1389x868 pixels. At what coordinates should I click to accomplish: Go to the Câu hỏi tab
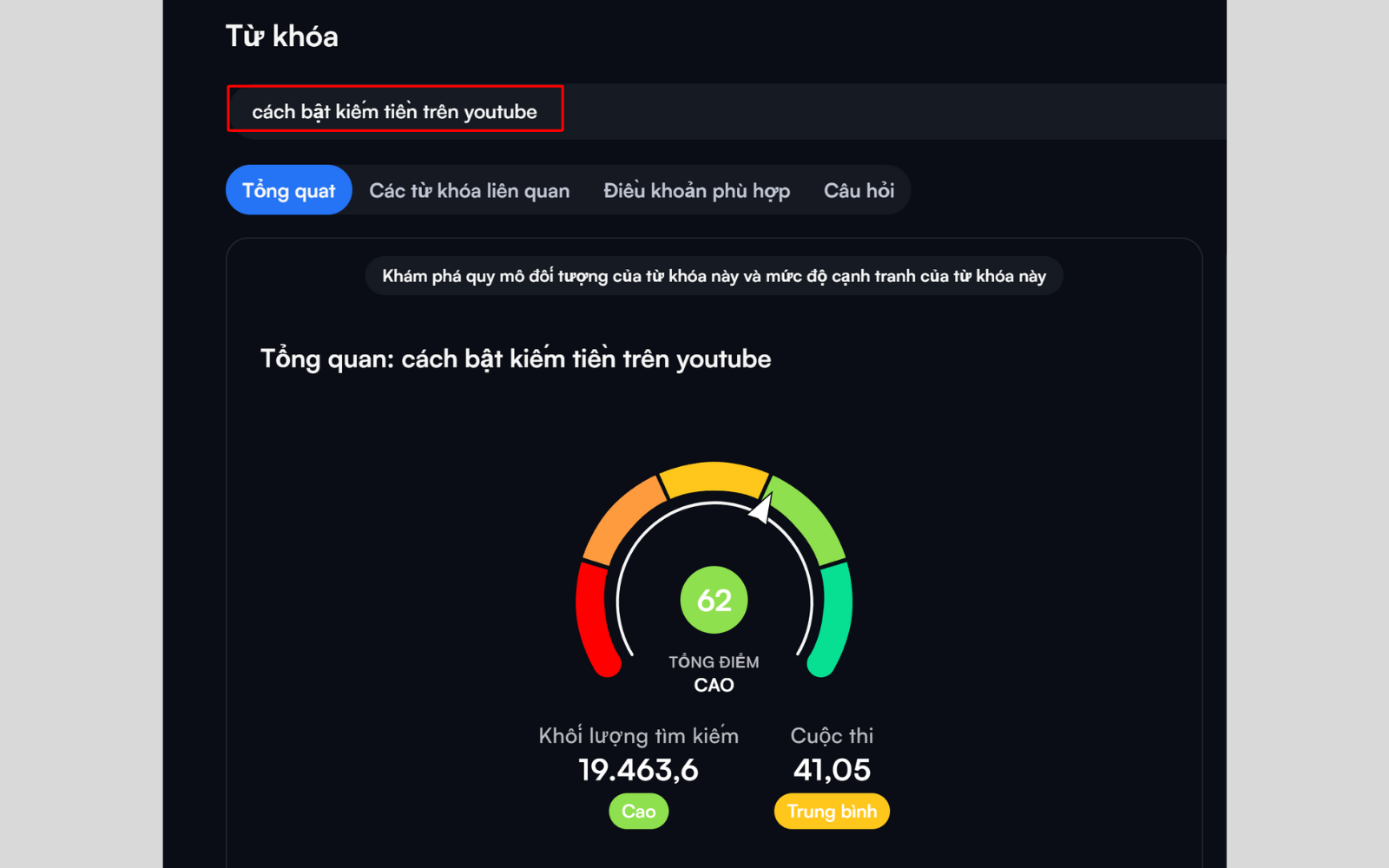859,190
